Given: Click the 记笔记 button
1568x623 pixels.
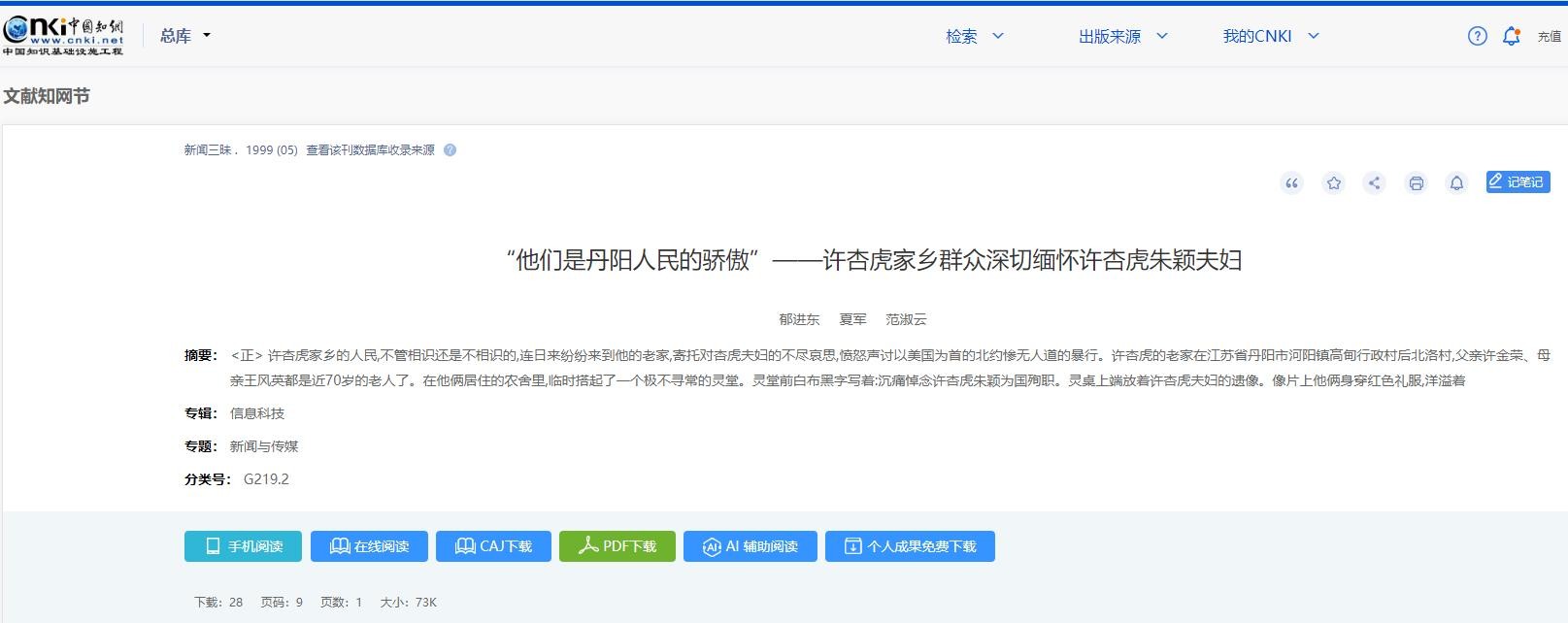Looking at the screenshot, I should (1517, 181).
